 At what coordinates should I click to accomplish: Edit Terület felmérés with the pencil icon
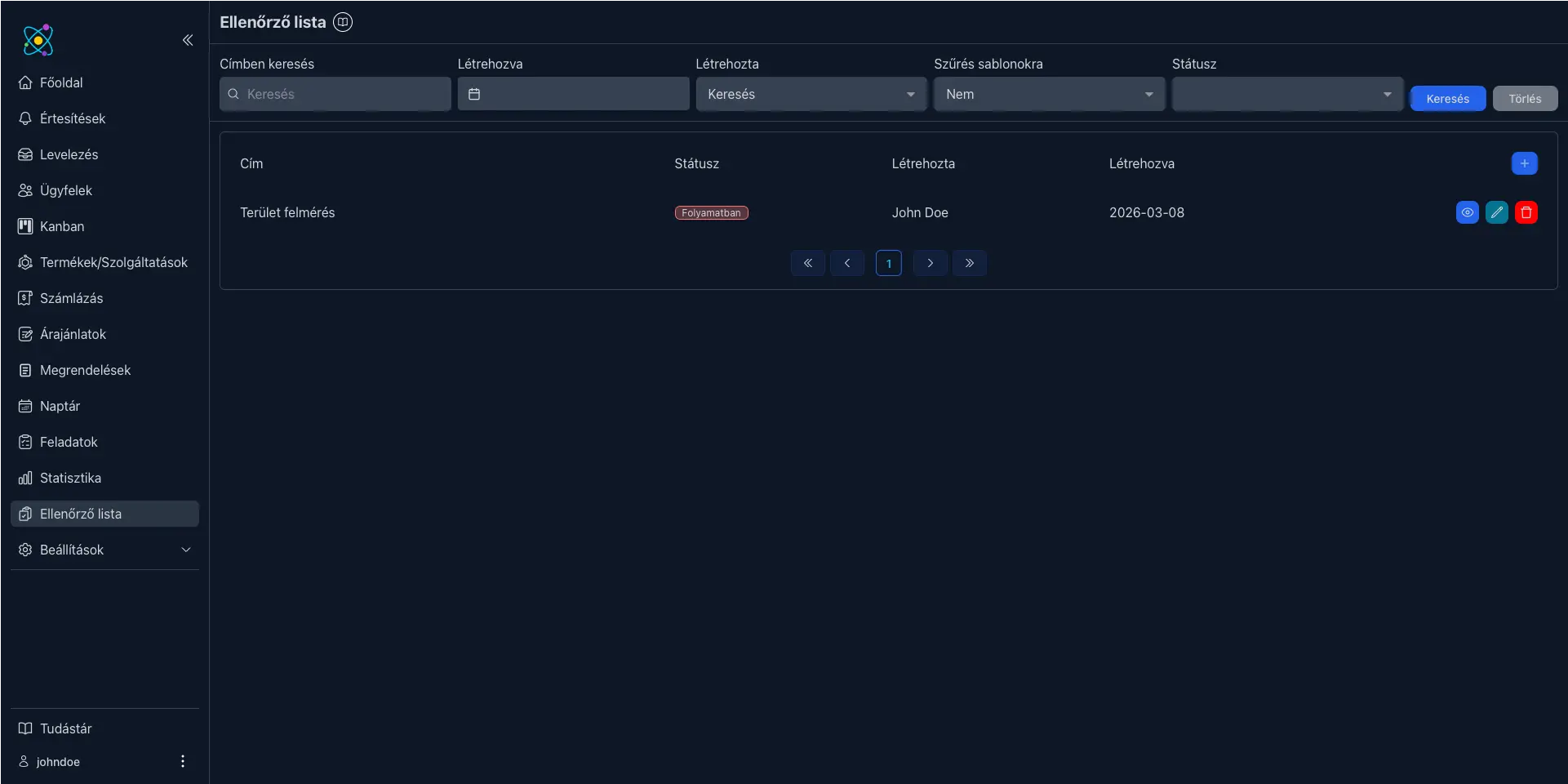pos(1496,212)
